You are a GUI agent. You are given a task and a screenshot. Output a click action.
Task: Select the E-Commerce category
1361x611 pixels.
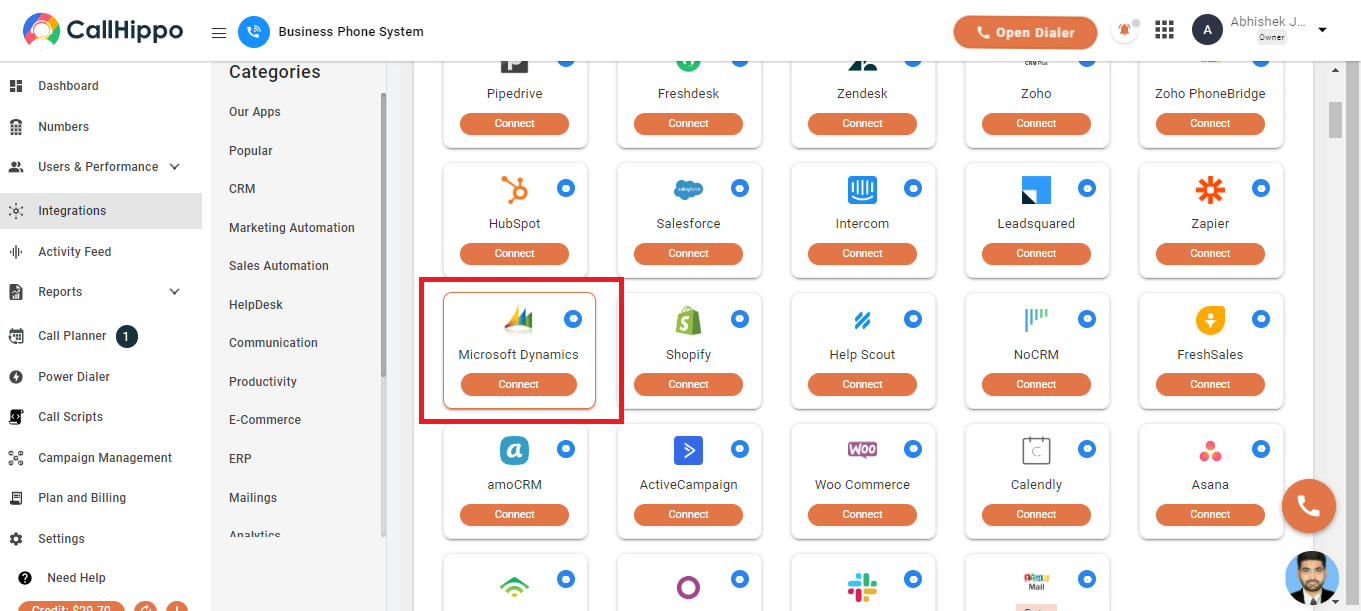265,420
